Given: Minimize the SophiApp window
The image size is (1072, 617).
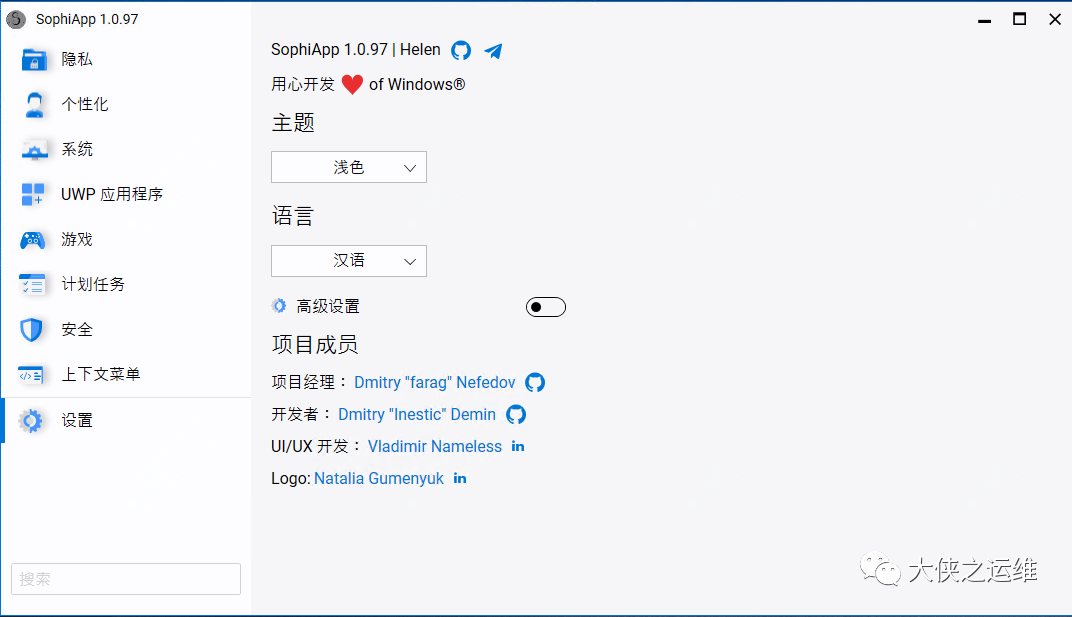Looking at the screenshot, I should click(x=984, y=20).
